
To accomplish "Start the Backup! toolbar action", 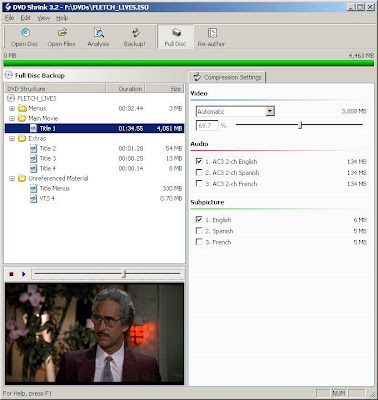I will [x=135, y=37].
